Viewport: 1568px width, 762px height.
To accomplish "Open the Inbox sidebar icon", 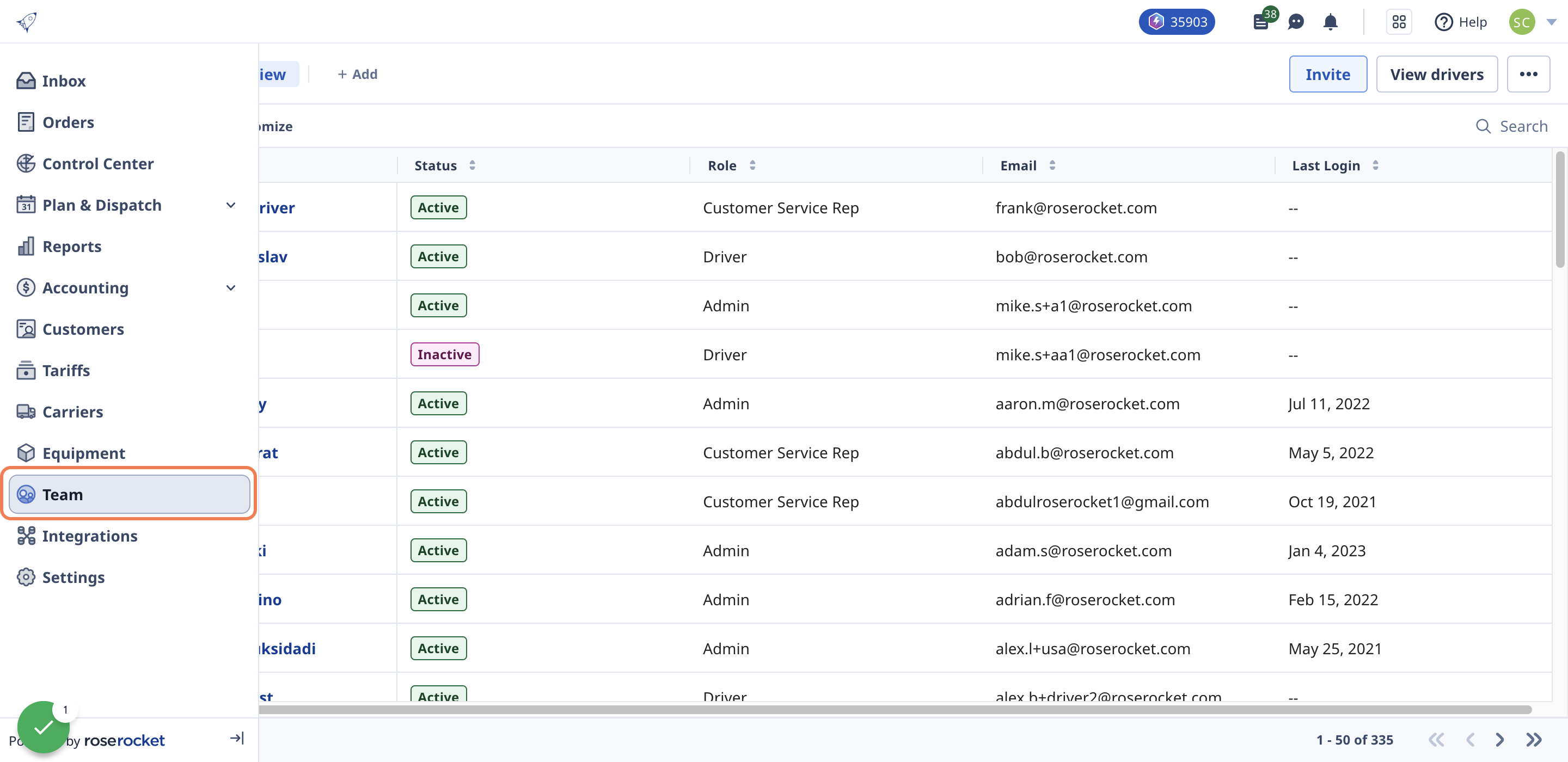I will click(x=26, y=81).
